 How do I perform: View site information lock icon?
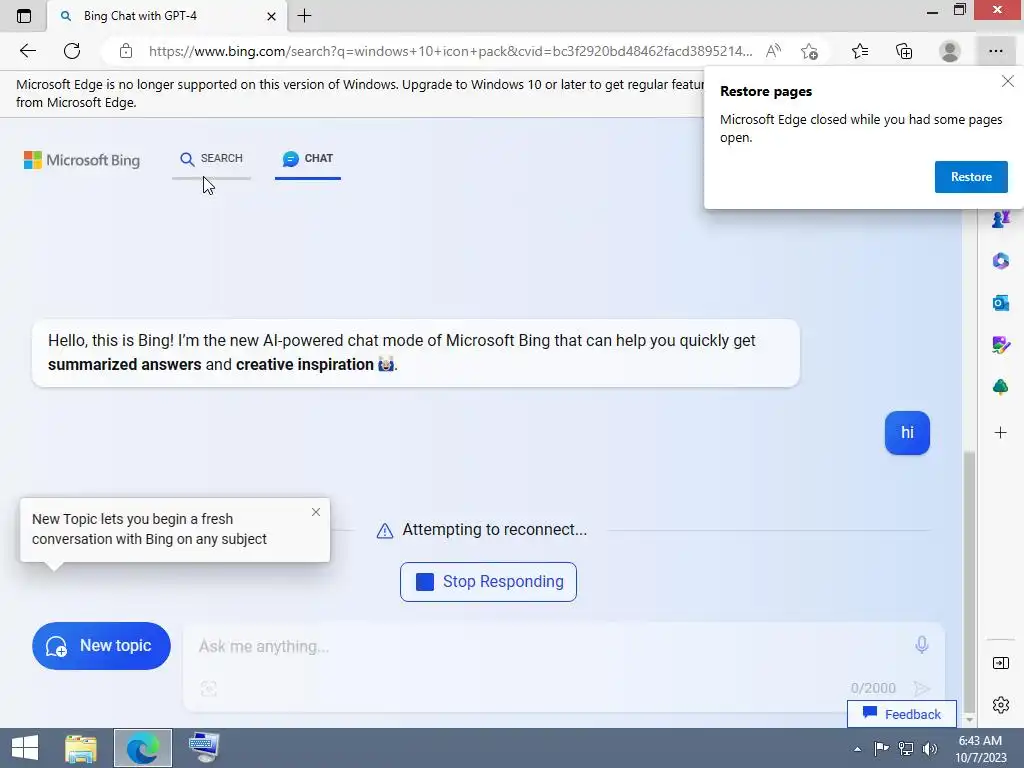pyautogui.click(x=126, y=51)
